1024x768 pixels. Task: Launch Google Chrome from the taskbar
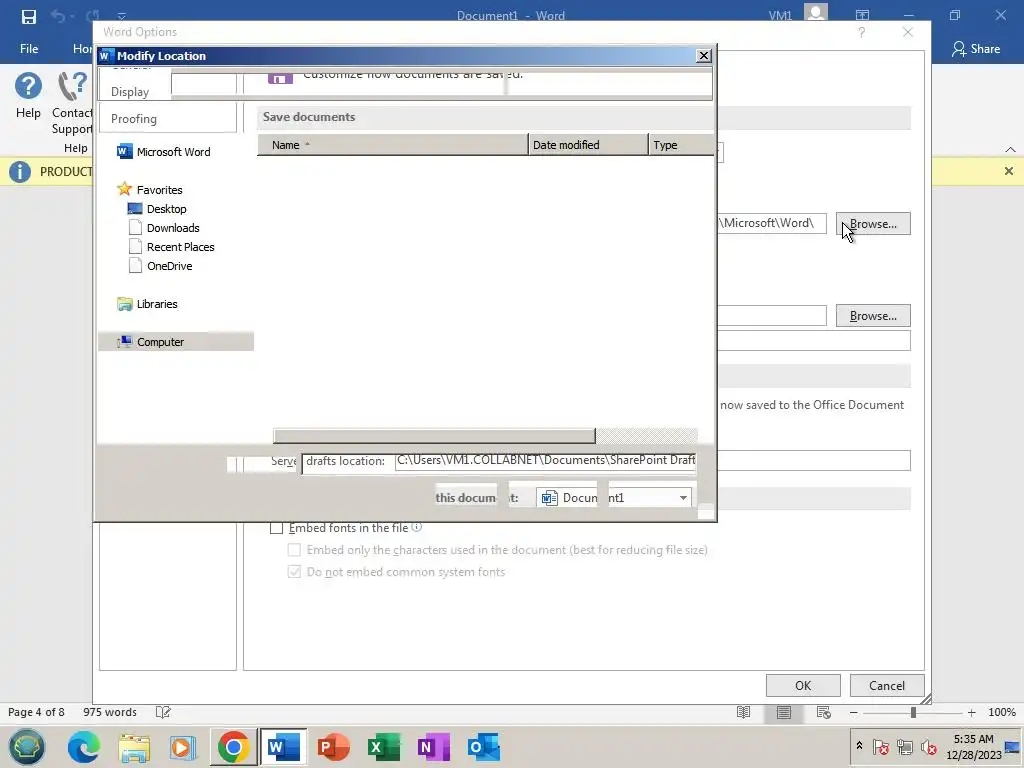(233, 747)
